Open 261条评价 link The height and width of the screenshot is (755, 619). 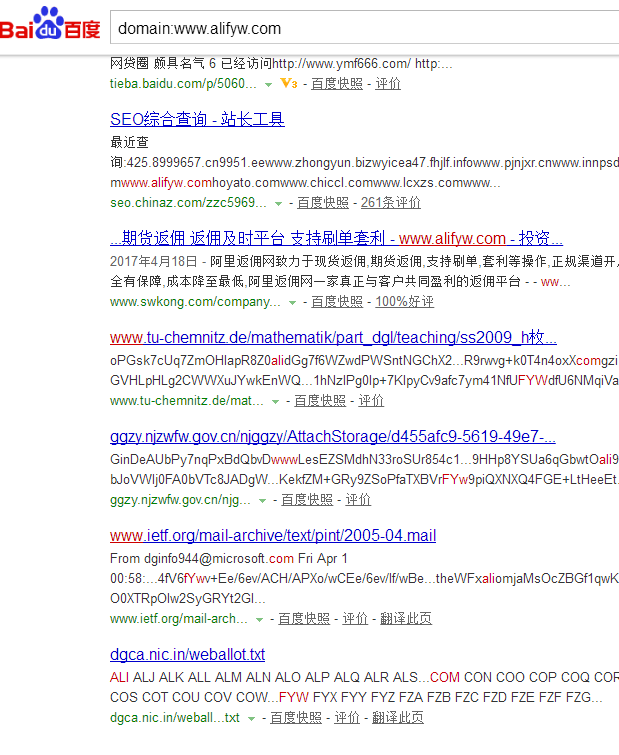391,203
